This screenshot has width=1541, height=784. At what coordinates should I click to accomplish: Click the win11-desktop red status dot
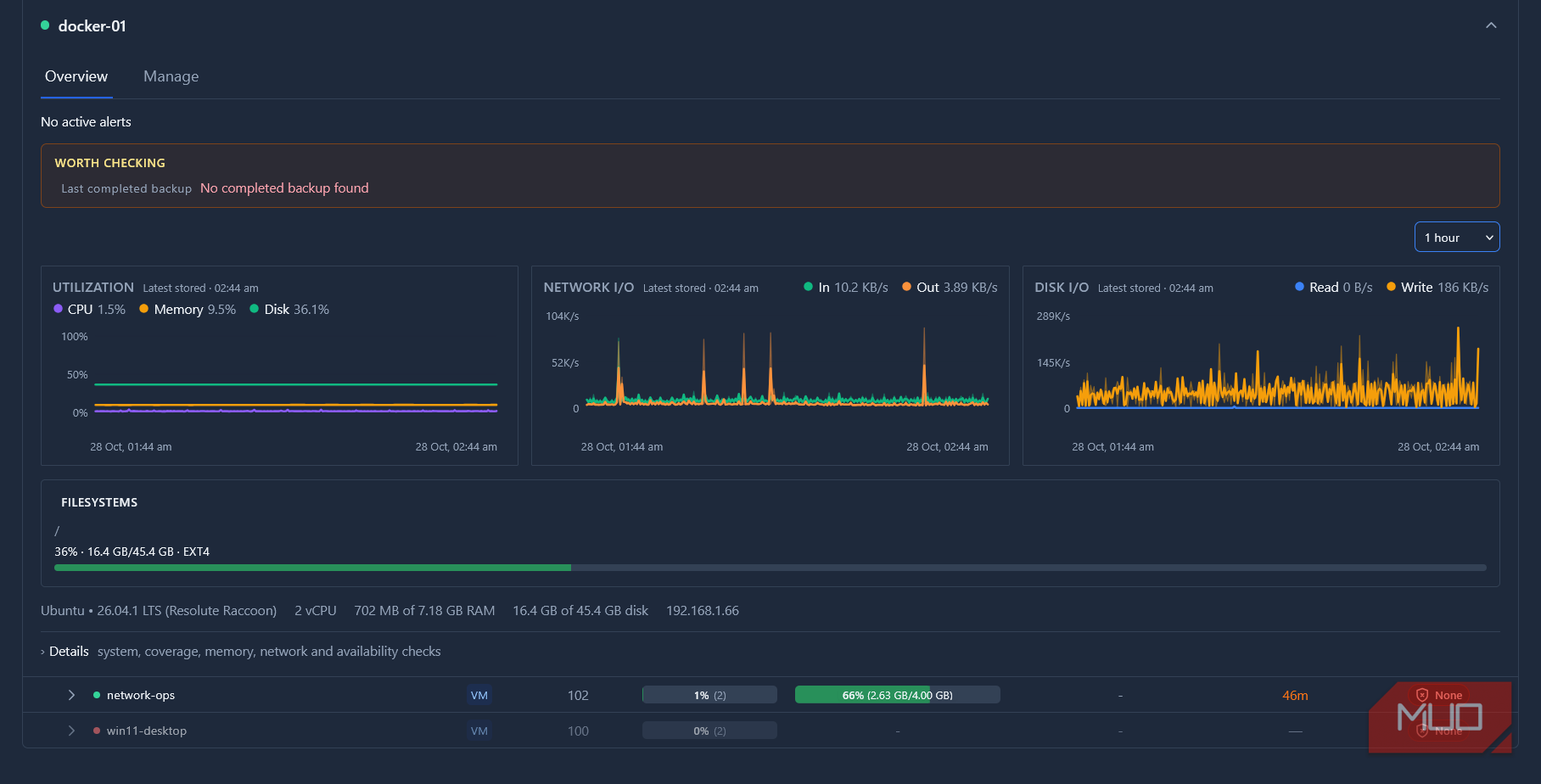97,731
